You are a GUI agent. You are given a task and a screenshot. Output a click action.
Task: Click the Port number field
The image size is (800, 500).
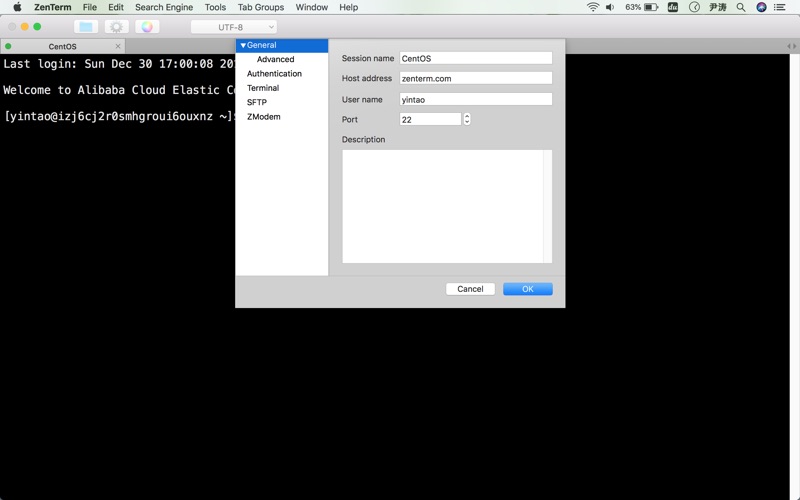(430, 119)
